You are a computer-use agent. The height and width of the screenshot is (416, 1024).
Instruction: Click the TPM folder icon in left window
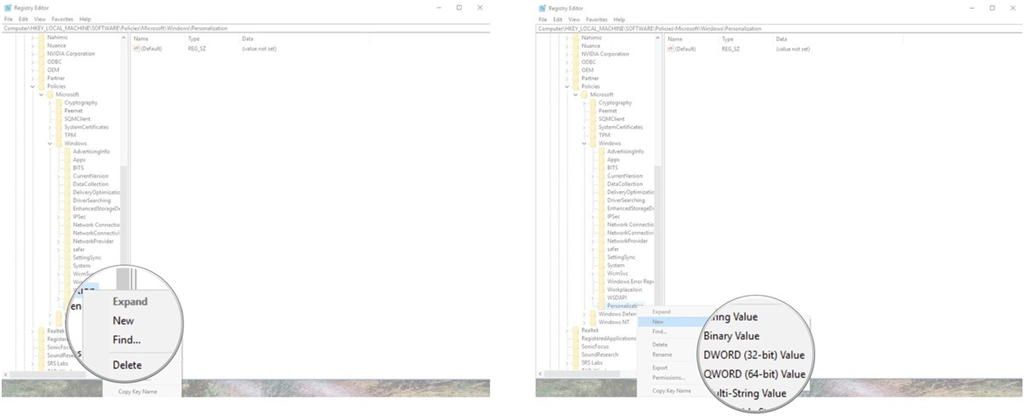(59, 135)
